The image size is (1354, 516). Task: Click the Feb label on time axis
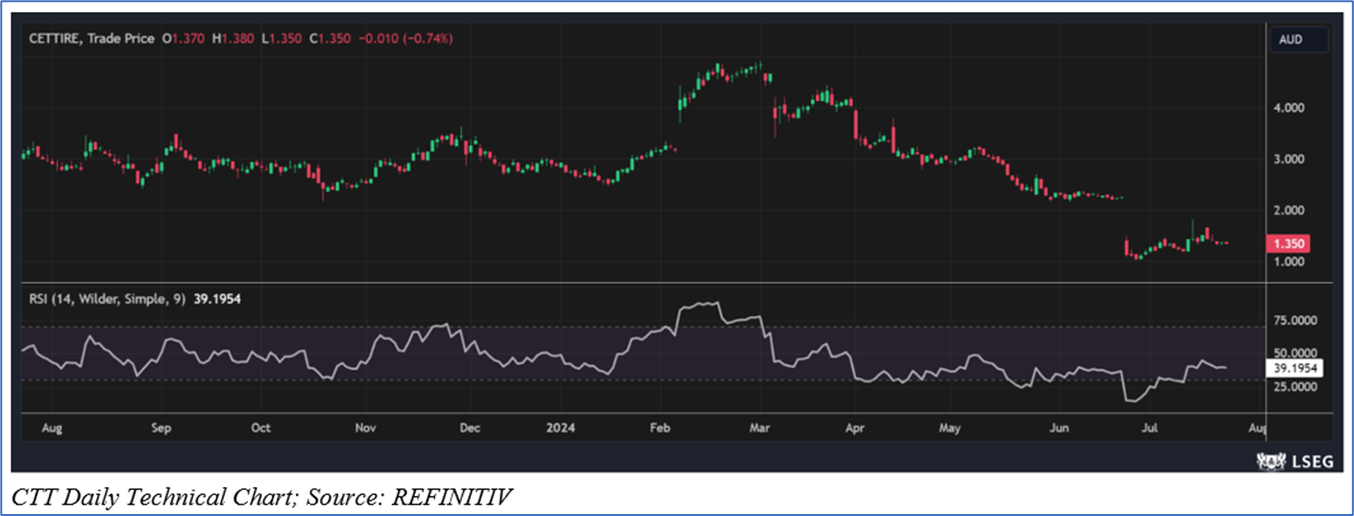(x=660, y=428)
